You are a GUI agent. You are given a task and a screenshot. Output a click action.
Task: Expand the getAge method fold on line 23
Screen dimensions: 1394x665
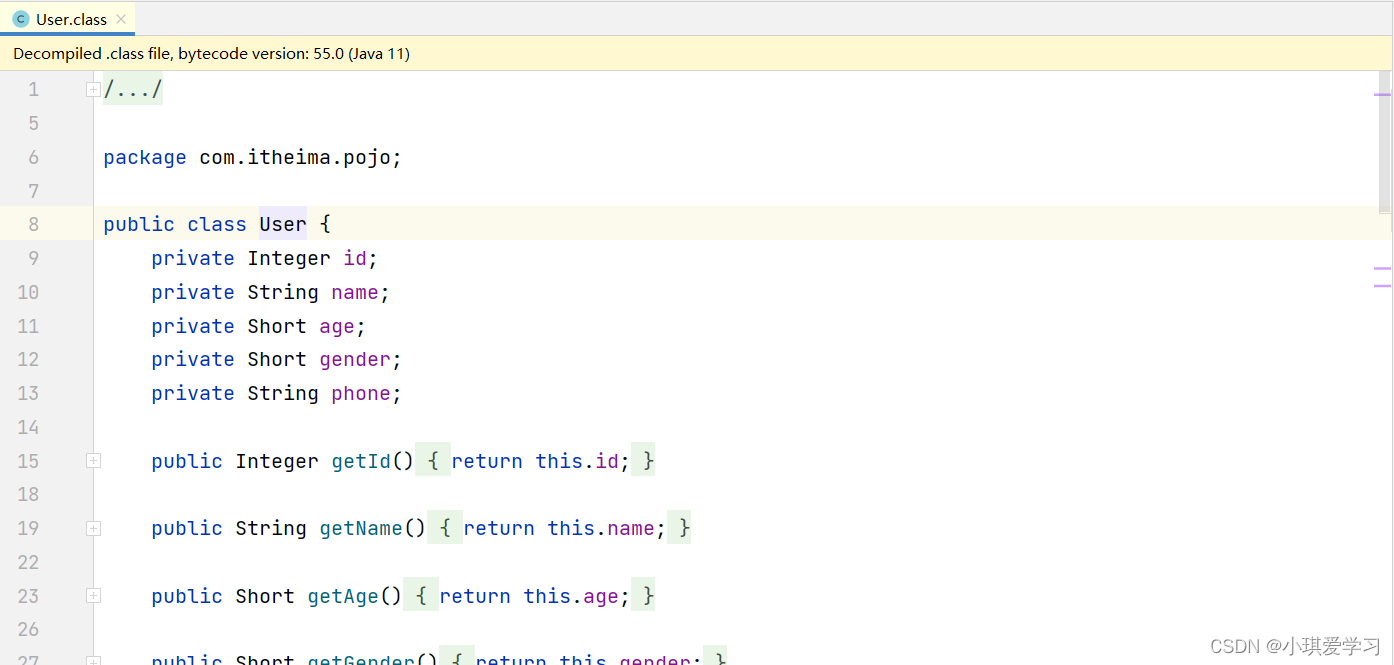[x=93, y=596]
